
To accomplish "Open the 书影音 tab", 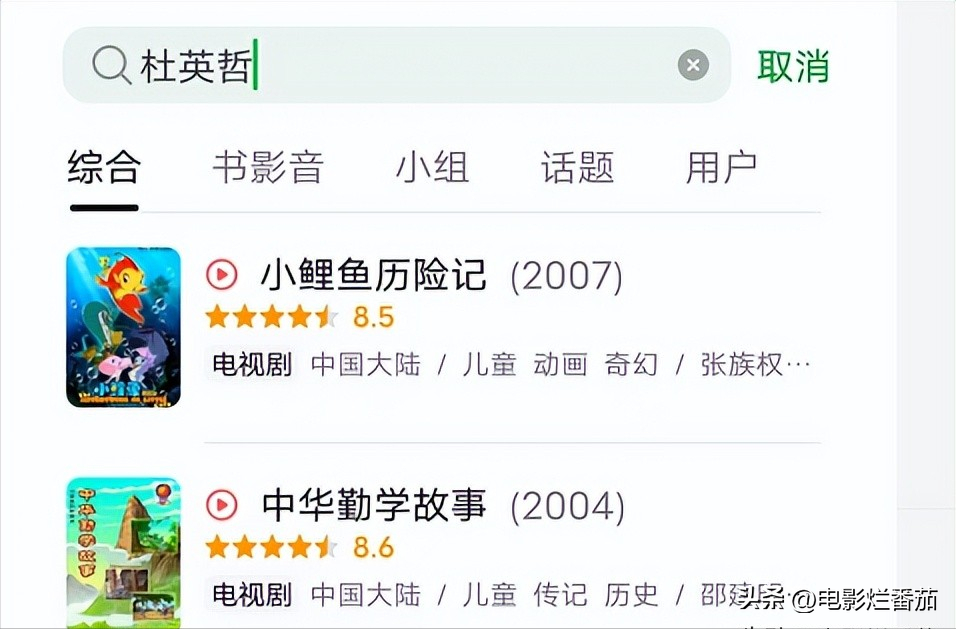I will pos(268,167).
